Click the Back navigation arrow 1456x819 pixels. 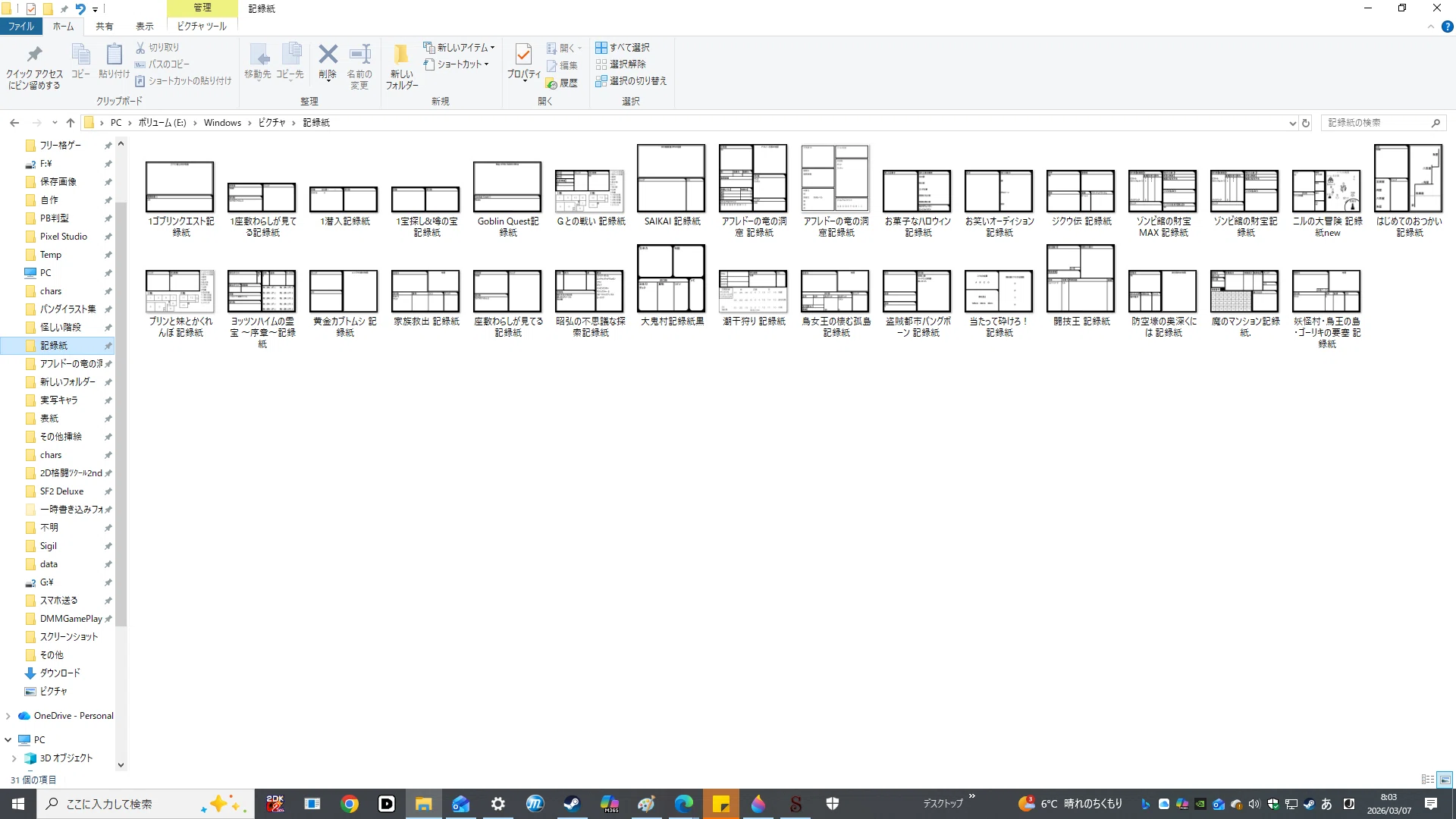click(x=14, y=122)
